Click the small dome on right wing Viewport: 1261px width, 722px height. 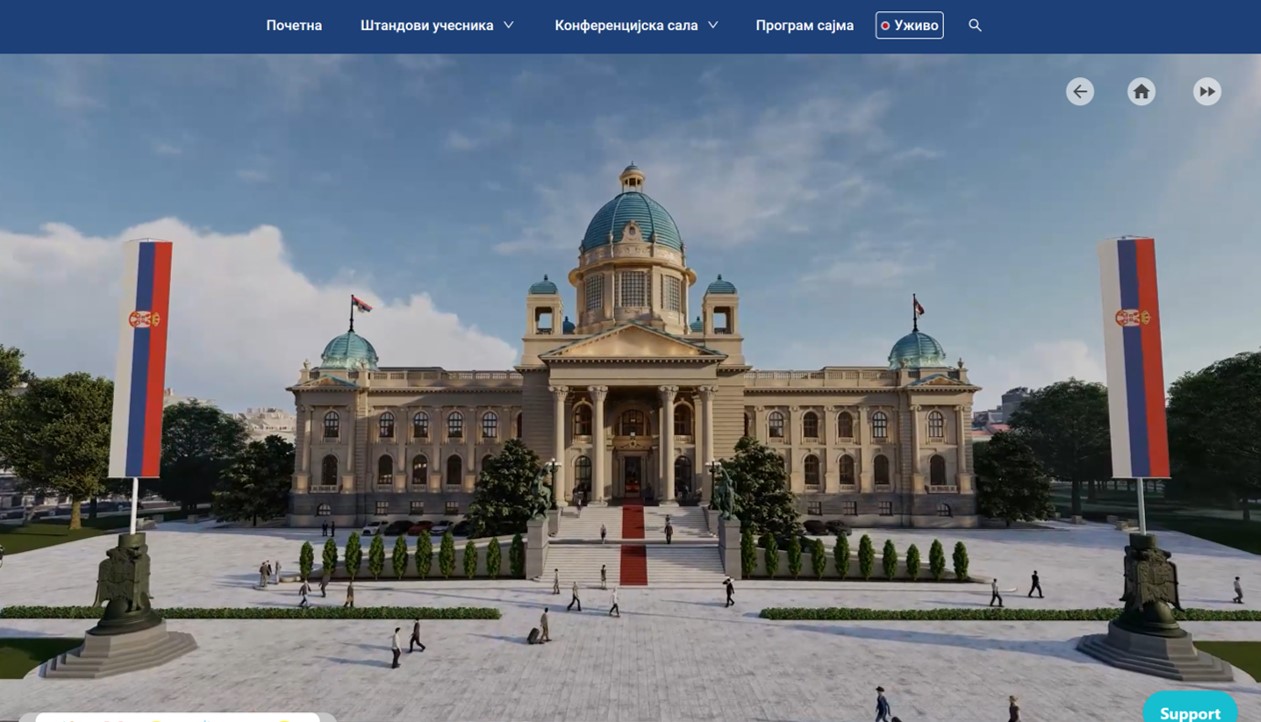click(x=917, y=349)
